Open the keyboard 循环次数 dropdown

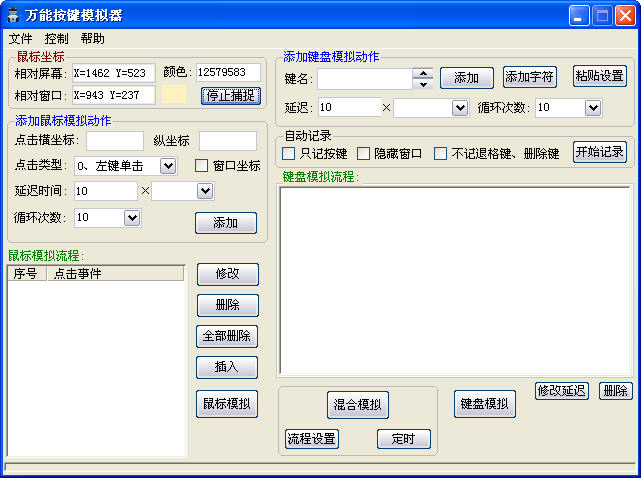592,107
